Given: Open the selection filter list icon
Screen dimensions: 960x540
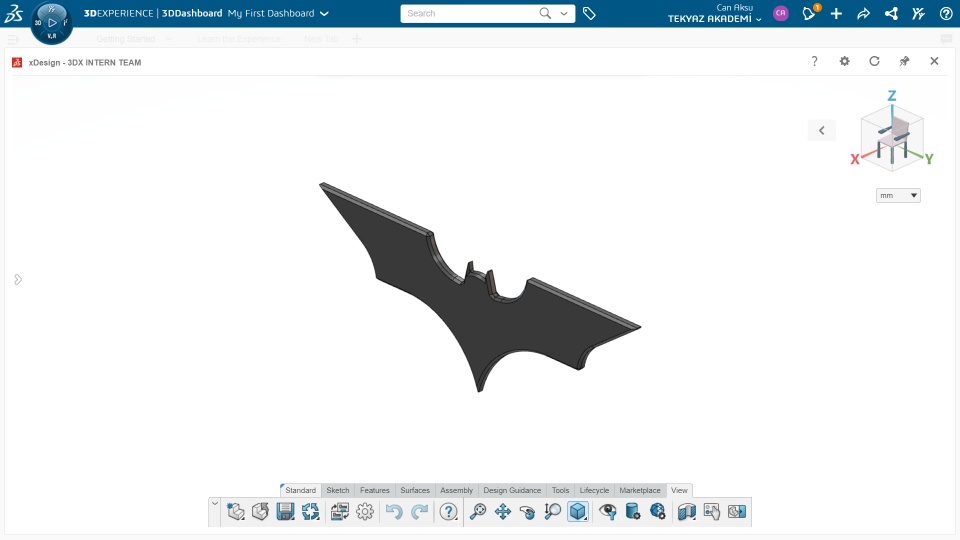Looking at the screenshot, I should pos(340,511).
